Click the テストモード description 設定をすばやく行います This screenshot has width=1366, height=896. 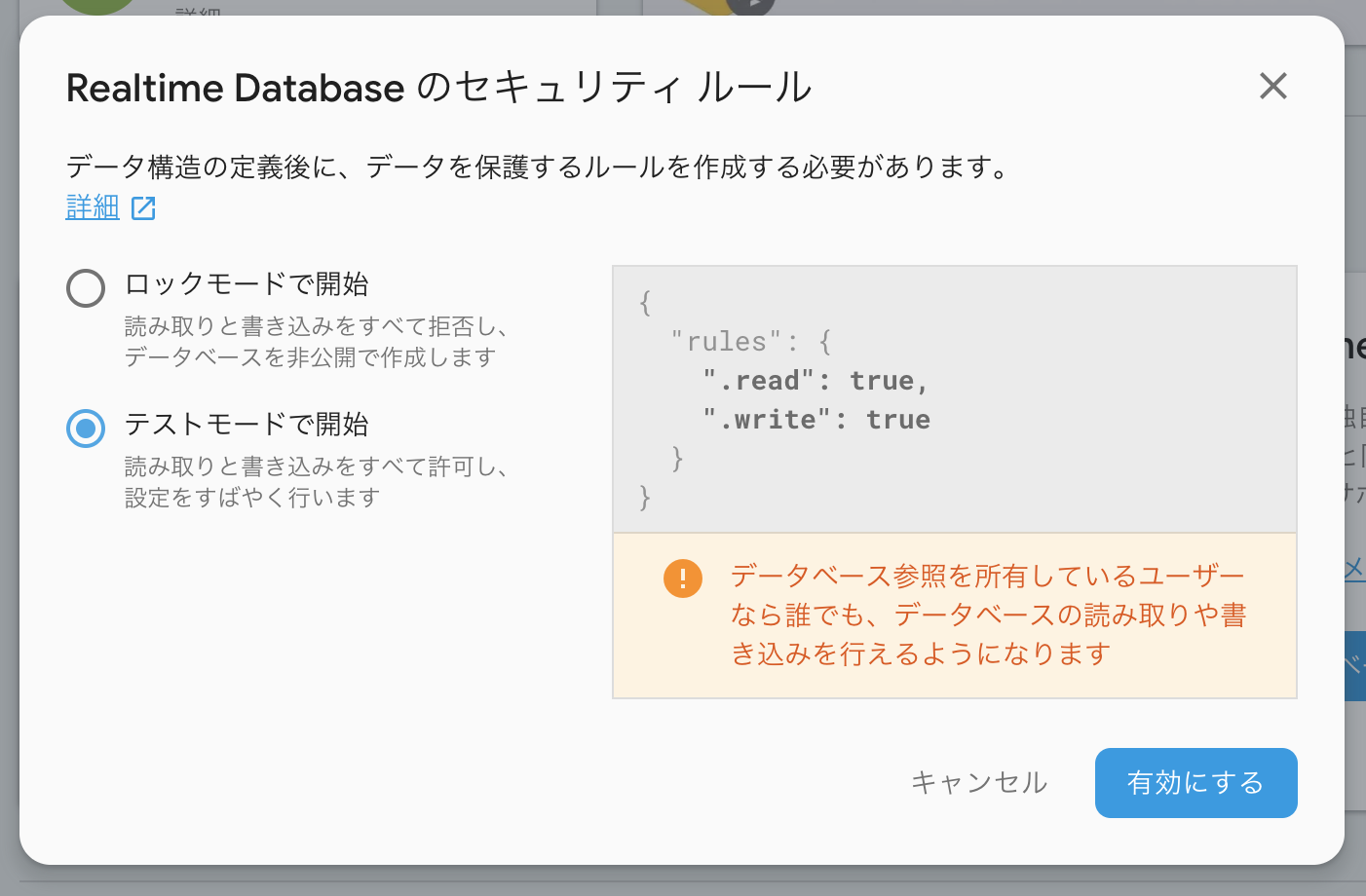pyautogui.click(x=252, y=498)
